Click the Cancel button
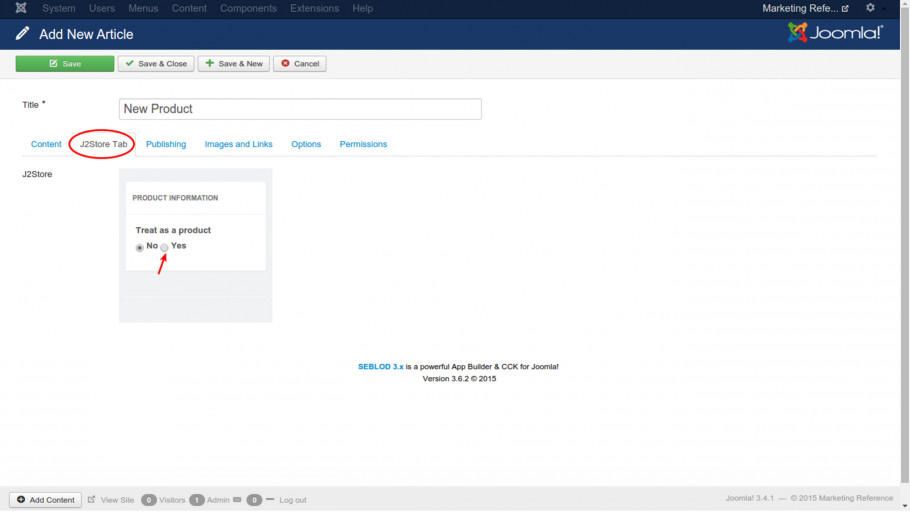The height and width of the screenshot is (512, 910). (x=300, y=63)
